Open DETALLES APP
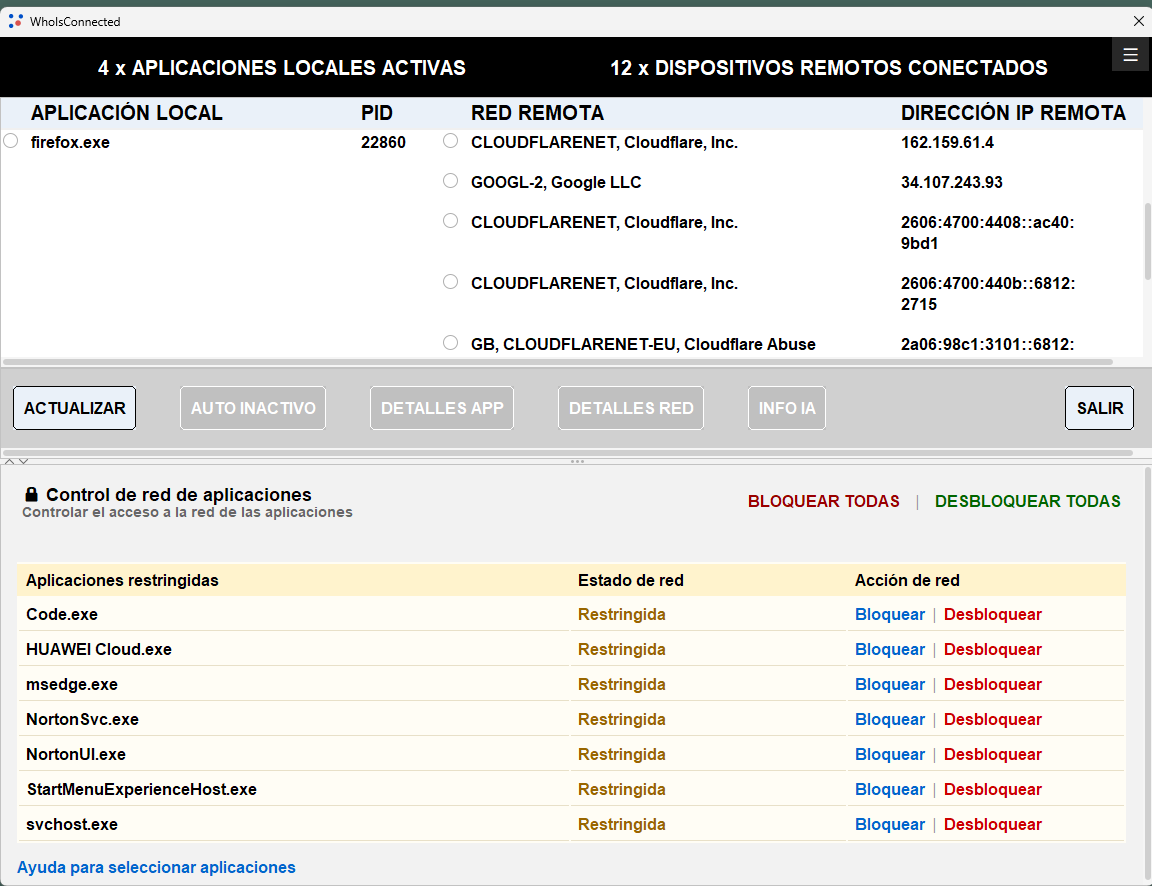This screenshot has height=886, width=1152. click(x=442, y=408)
